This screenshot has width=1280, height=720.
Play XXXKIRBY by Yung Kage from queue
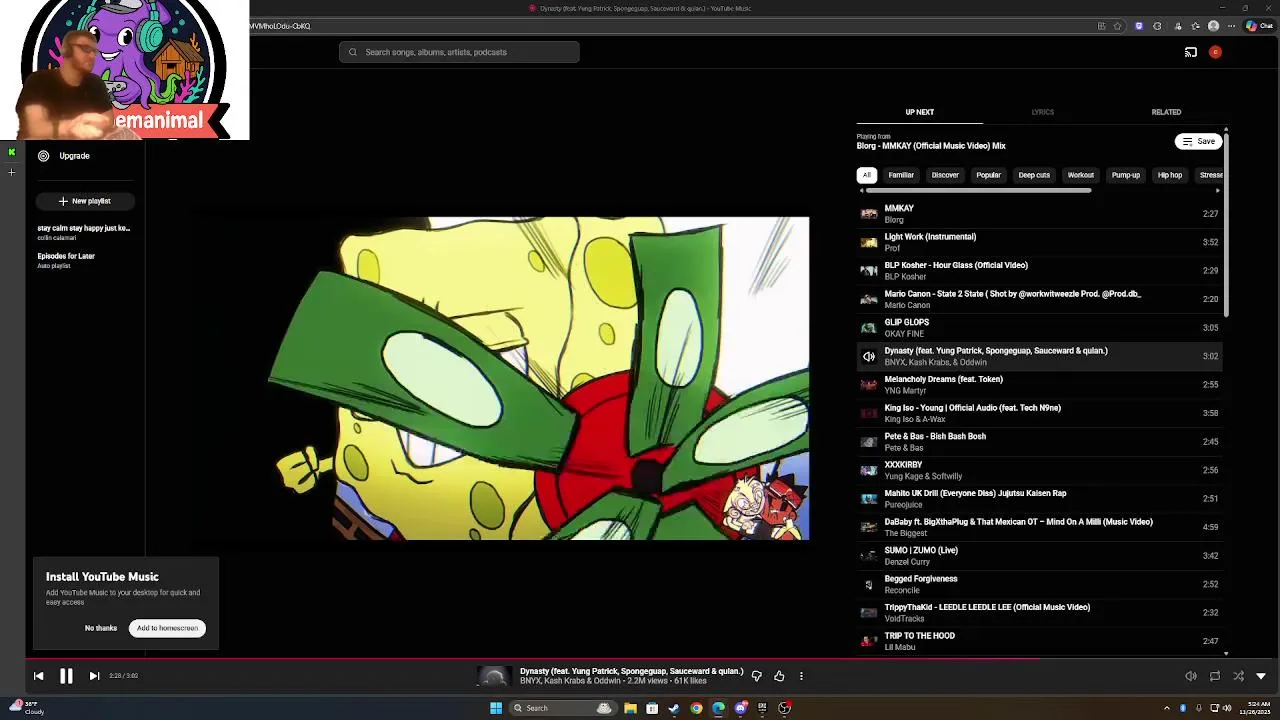[1039, 470]
